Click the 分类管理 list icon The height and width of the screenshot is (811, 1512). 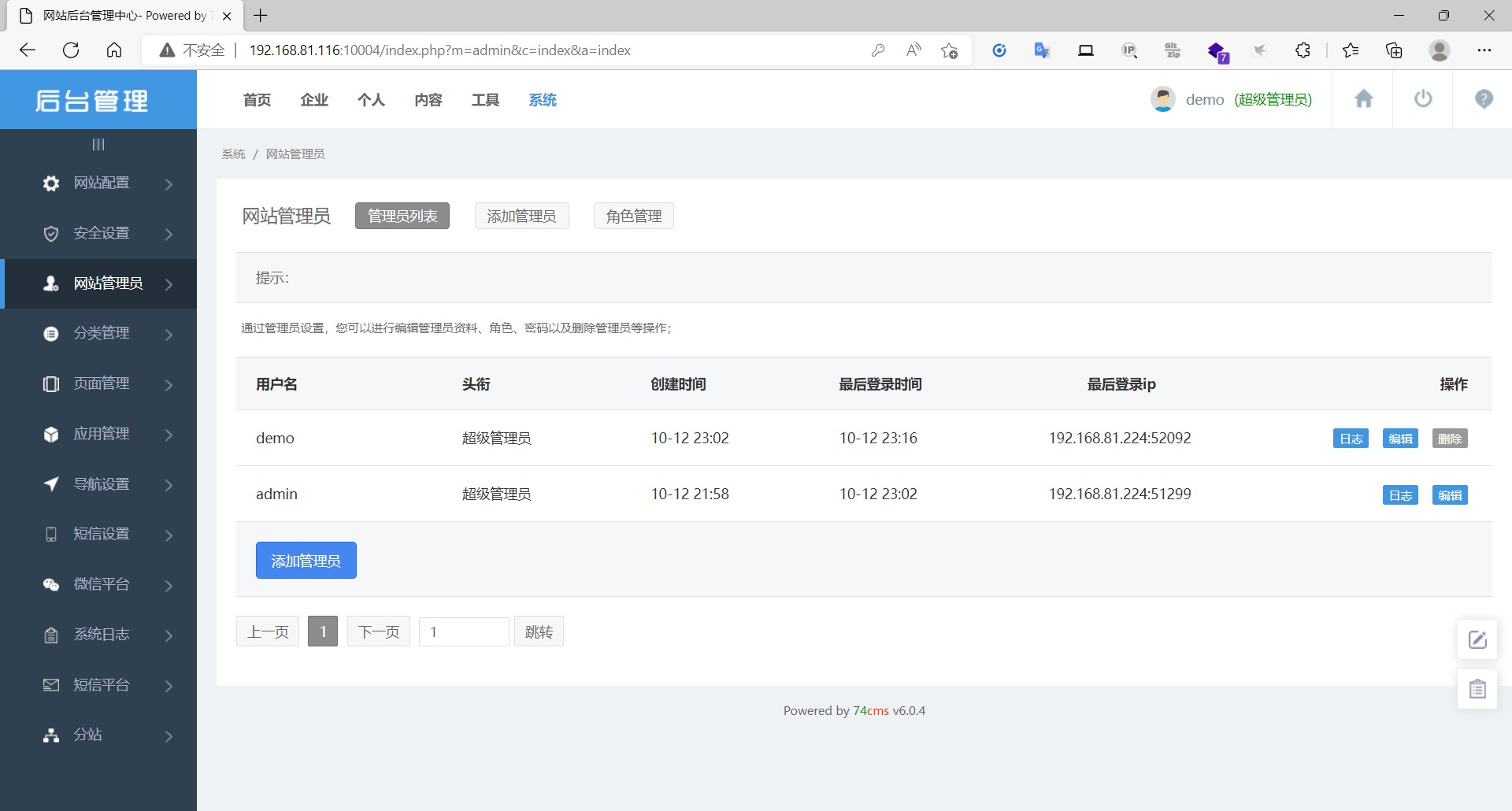[51, 334]
